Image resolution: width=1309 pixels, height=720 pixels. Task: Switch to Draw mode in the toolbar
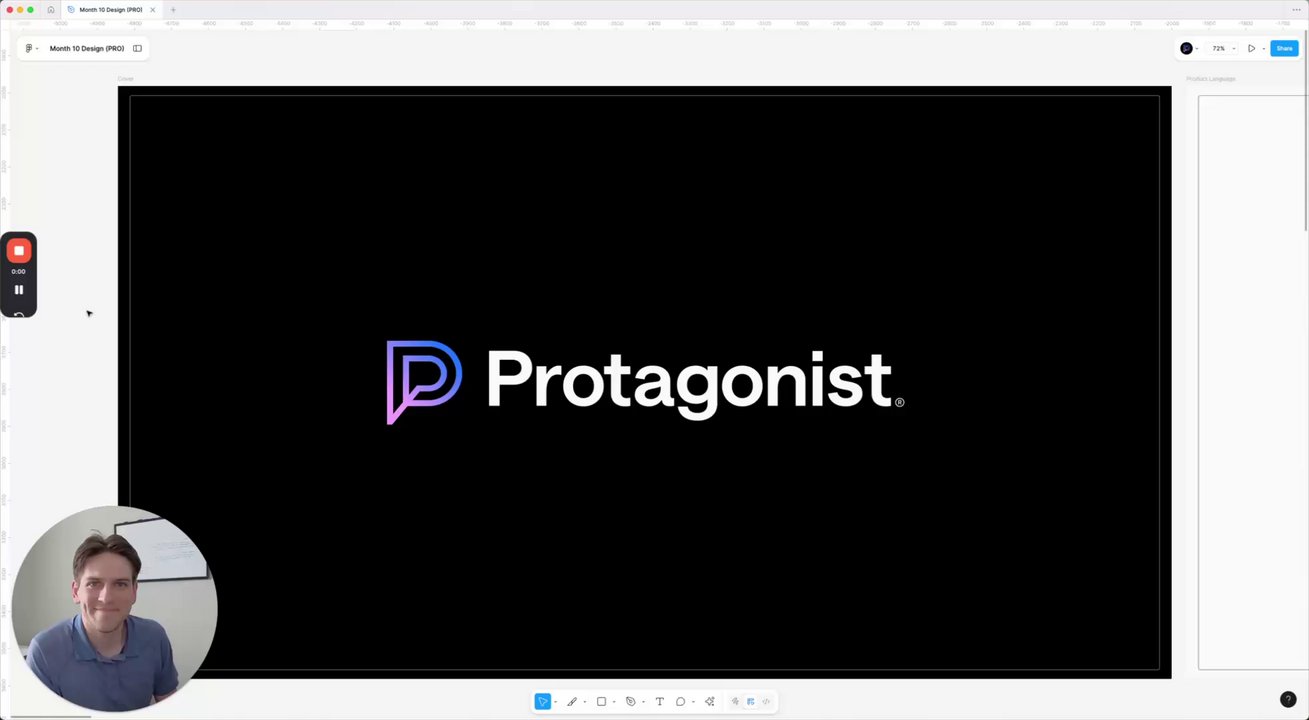click(x=735, y=702)
